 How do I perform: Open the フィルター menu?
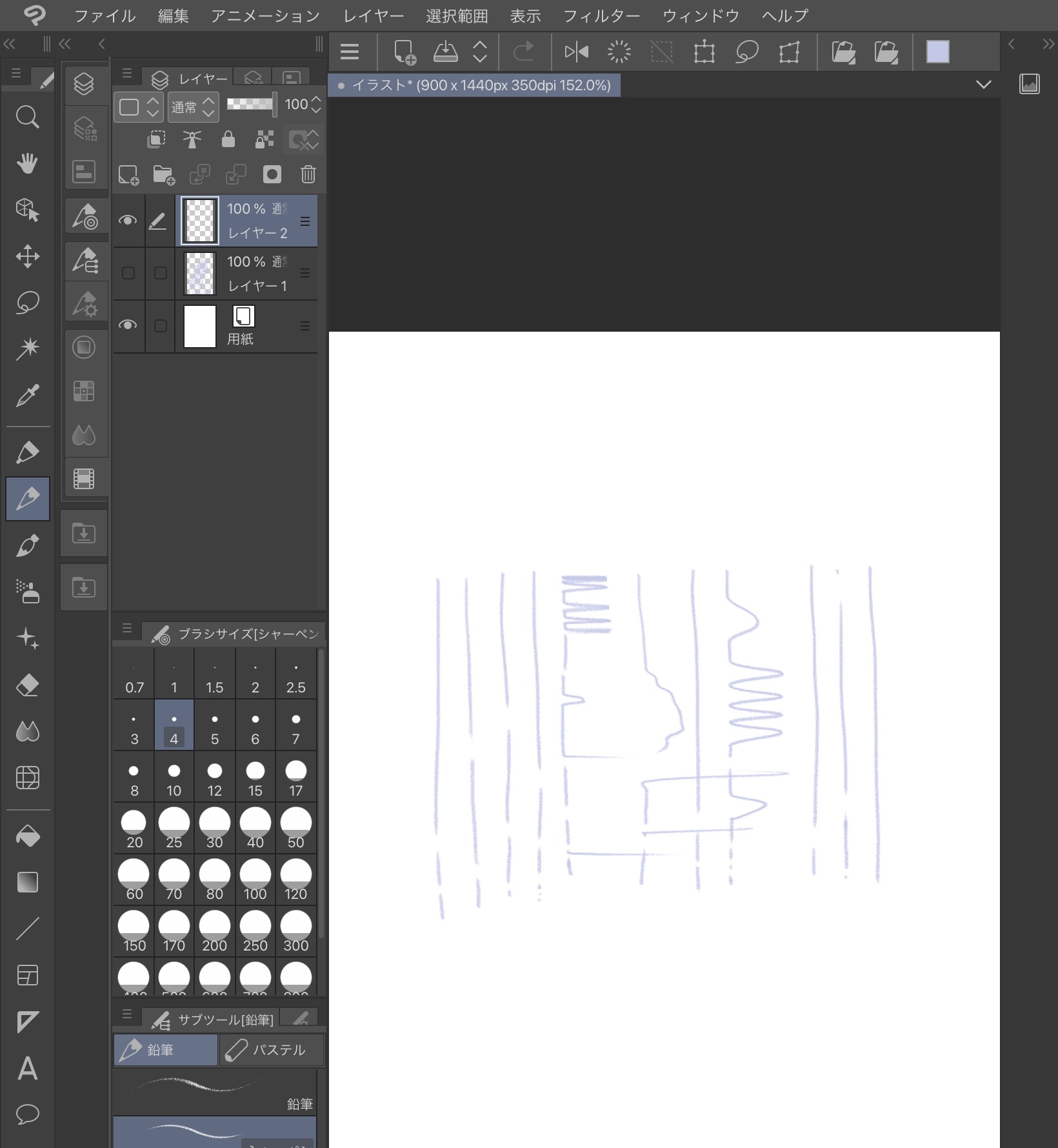tap(601, 15)
